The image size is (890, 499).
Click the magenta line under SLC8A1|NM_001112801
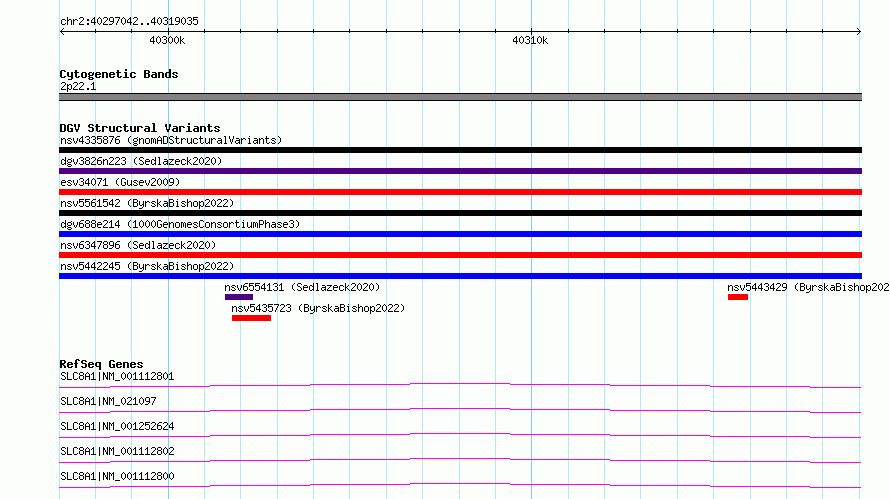(x=460, y=386)
